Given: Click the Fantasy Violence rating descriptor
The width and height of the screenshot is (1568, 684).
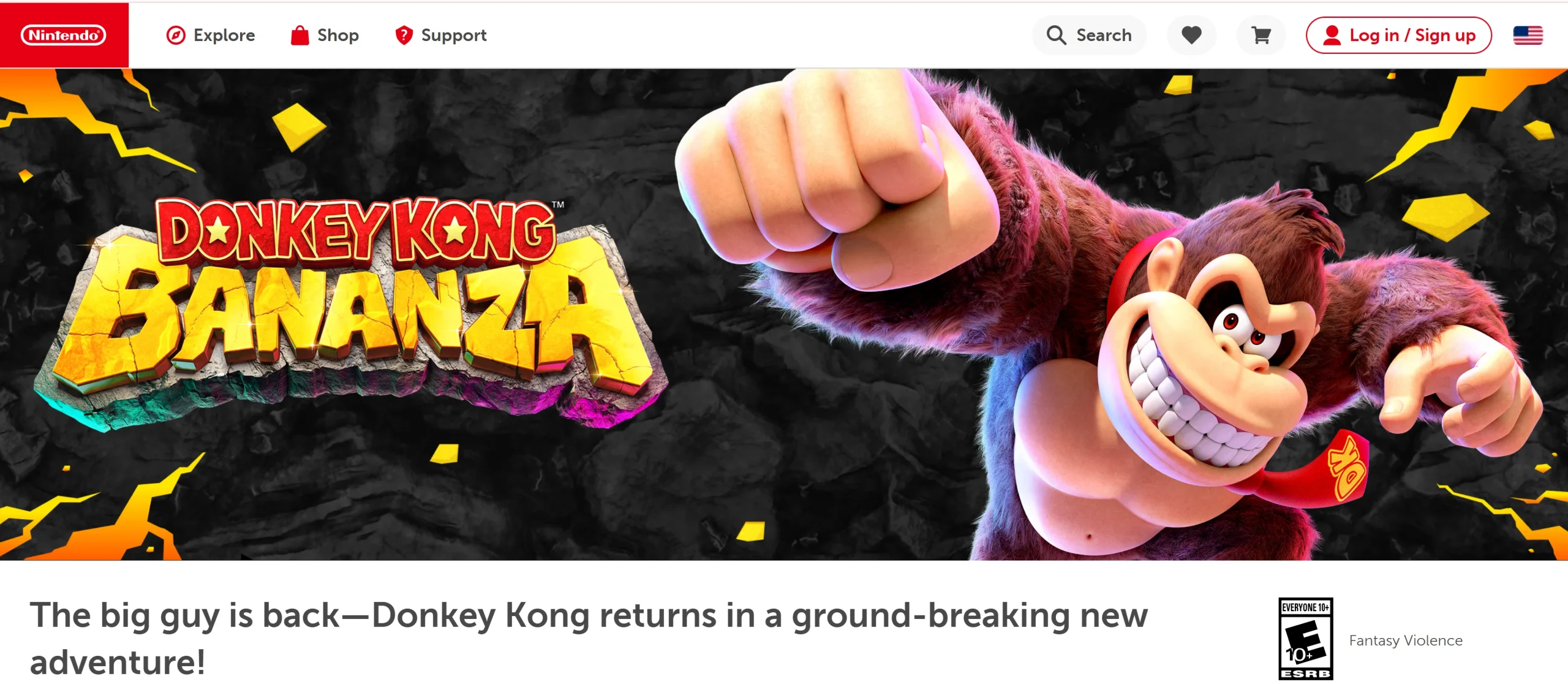Looking at the screenshot, I should [x=1406, y=640].
